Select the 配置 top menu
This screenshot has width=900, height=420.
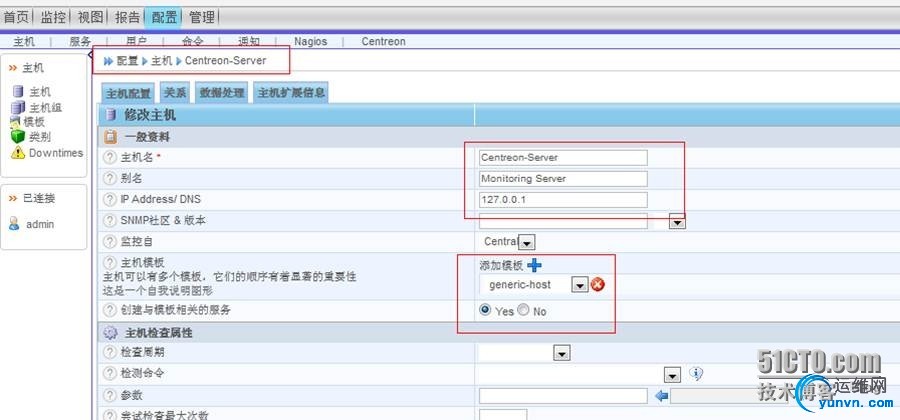click(164, 17)
